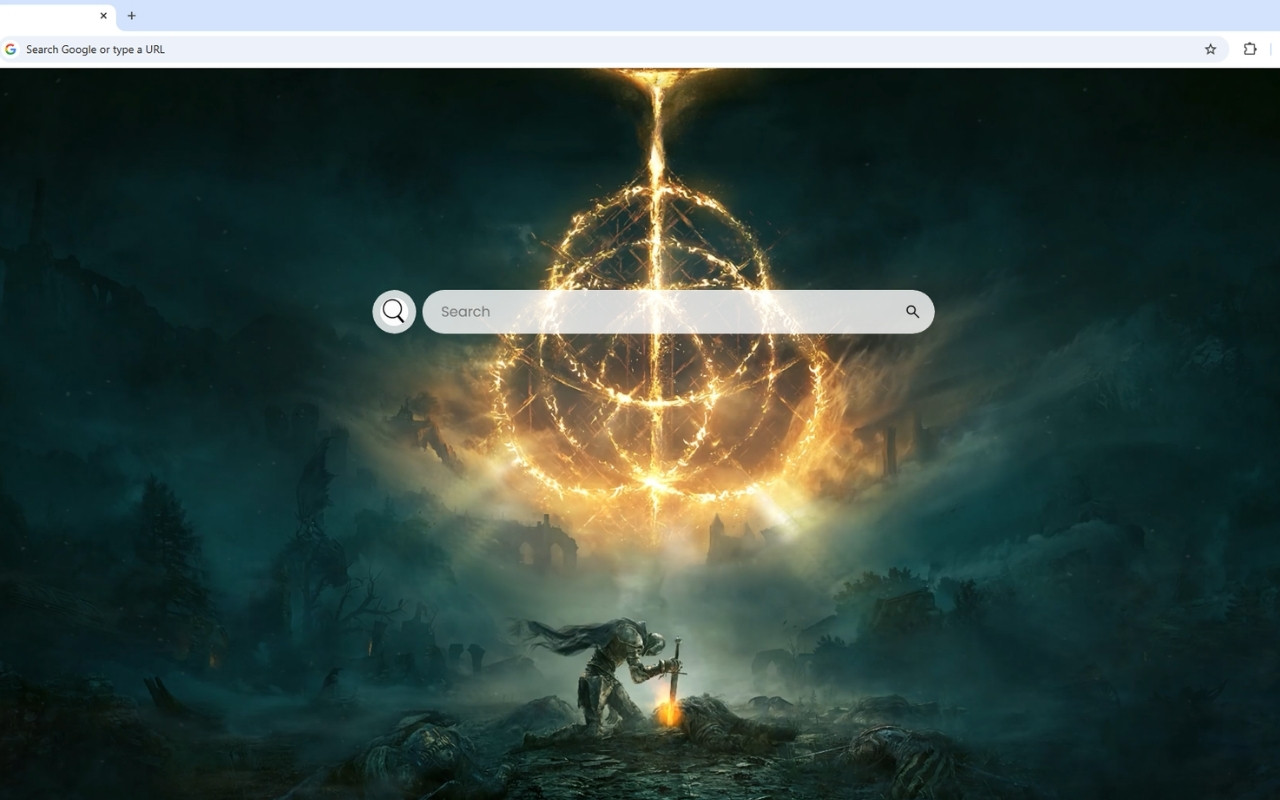Click the rounded search pill in the wallpaper center

pos(679,311)
